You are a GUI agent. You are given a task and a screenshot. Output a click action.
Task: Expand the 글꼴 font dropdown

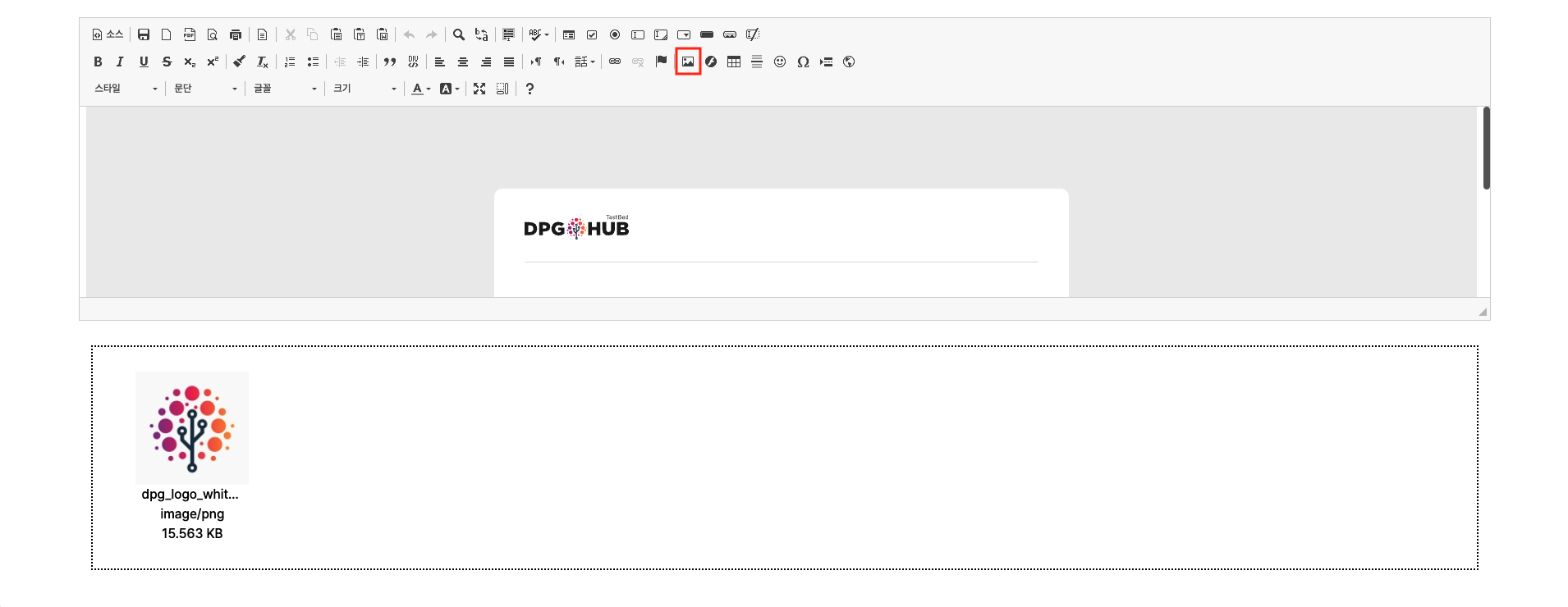pyautogui.click(x=285, y=89)
